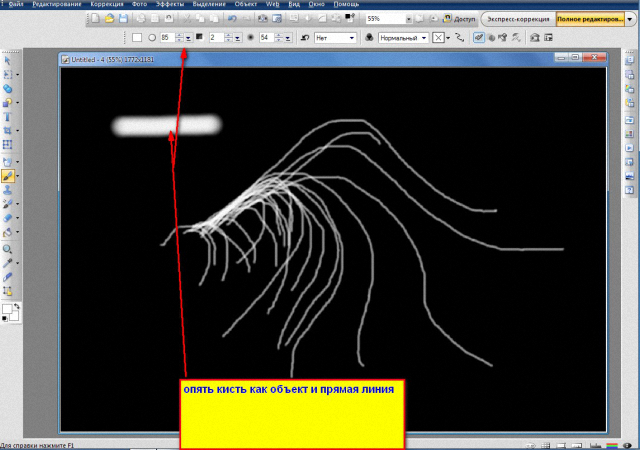Select the Eraser tool
Viewport: 640px width, 450px height.
pyautogui.click(x=7, y=218)
